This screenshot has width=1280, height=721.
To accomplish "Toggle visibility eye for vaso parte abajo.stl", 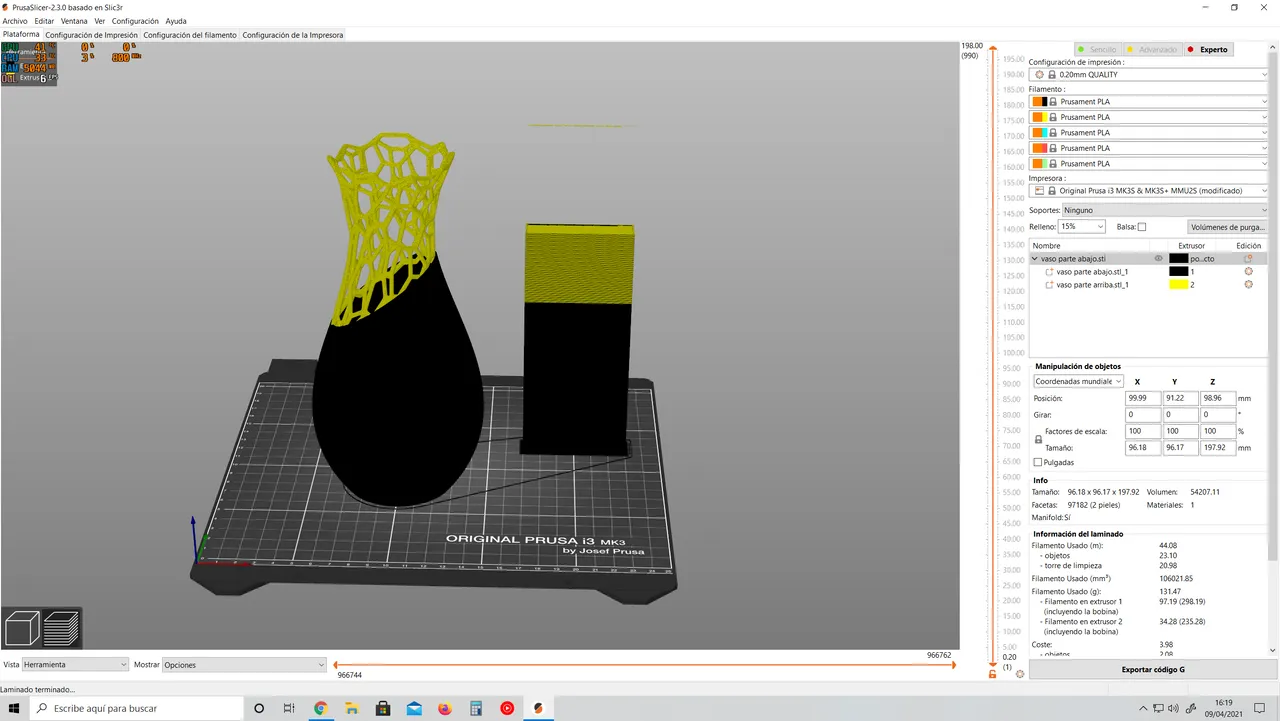I will (1158, 258).
